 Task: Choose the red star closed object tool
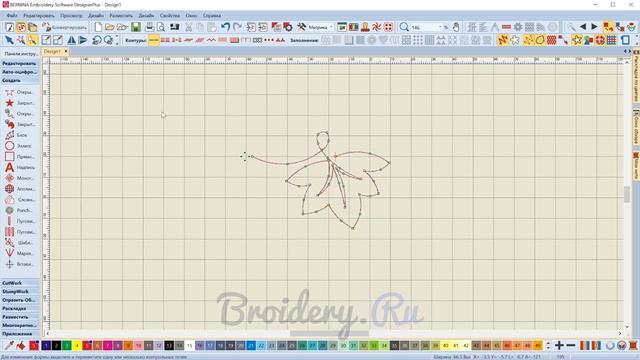click(9, 103)
